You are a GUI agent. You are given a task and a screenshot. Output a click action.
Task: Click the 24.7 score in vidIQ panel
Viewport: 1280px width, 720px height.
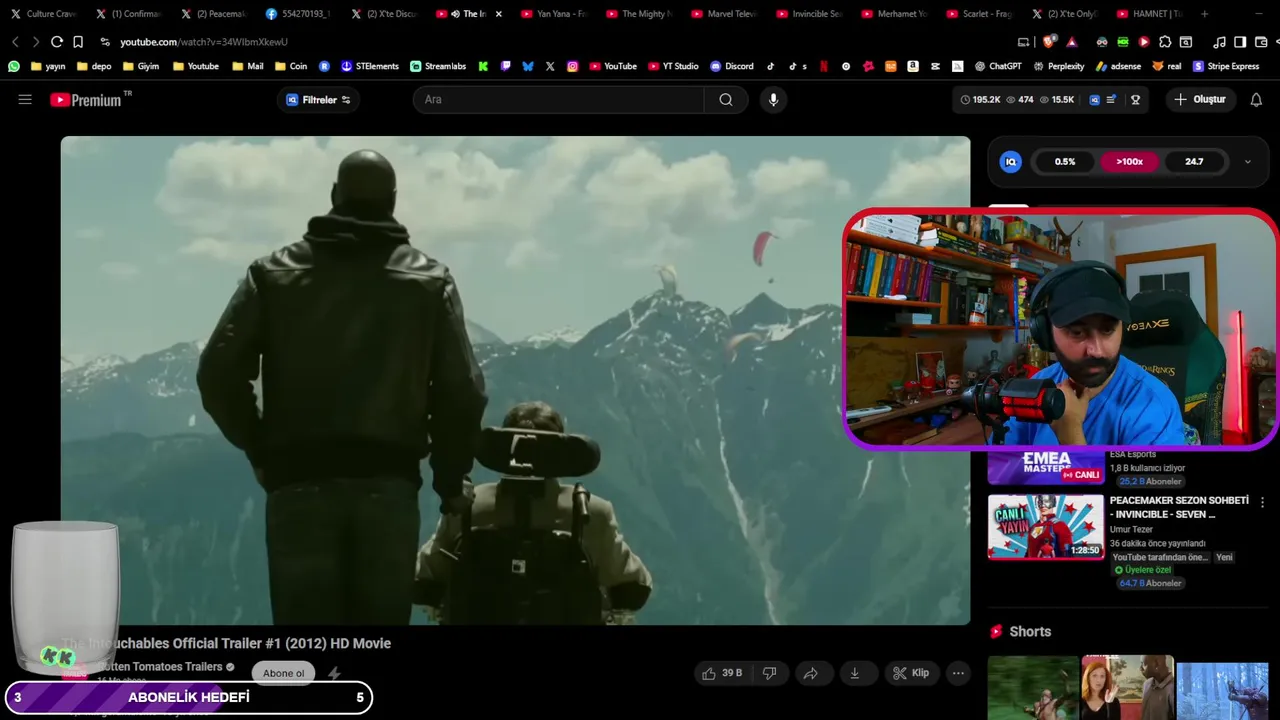[x=1194, y=162]
